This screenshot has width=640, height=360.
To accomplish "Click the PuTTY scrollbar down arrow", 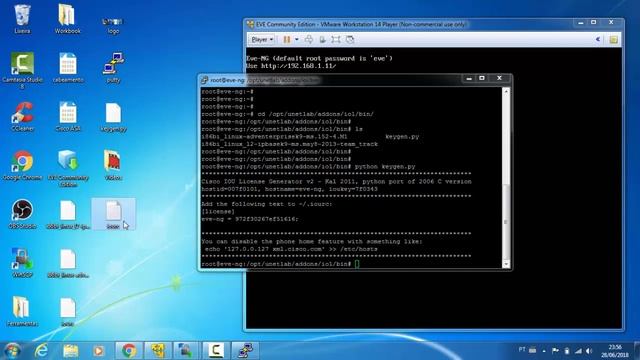I will [x=506, y=264].
